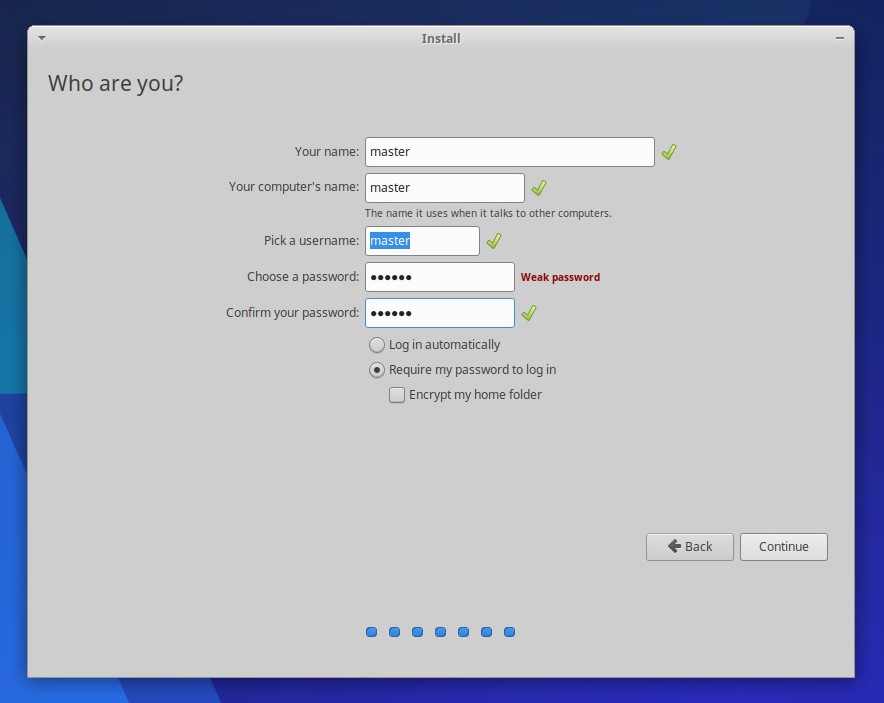The height and width of the screenshot is (703, 884).
Task: Go back with the Back button
Action: tap(689, 547)
